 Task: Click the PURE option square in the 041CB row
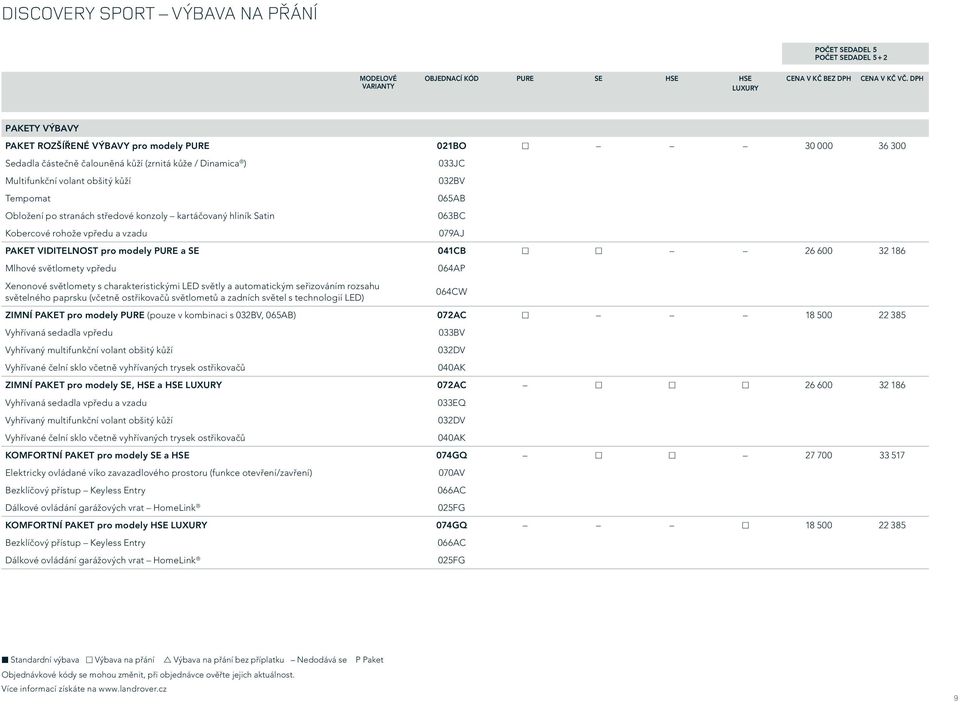[x=525, y=251]
